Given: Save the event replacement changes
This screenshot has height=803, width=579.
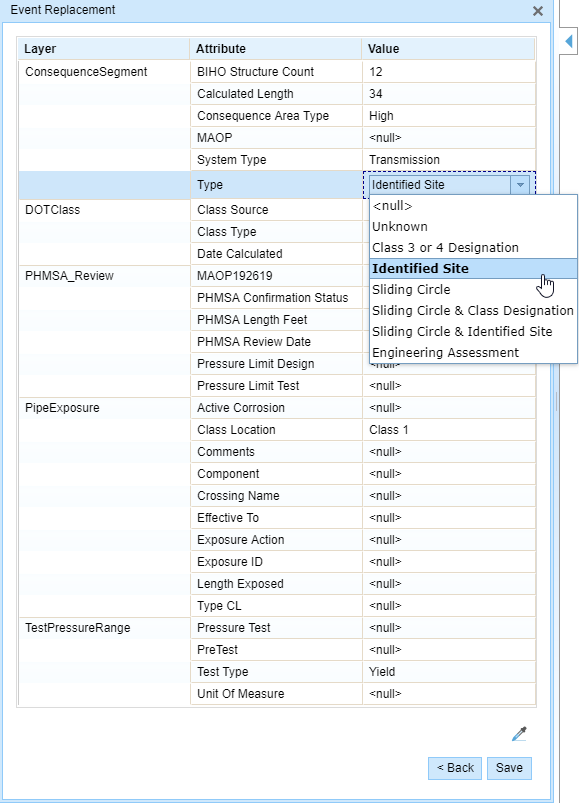Looking at the screenshot, I should 509,768.
